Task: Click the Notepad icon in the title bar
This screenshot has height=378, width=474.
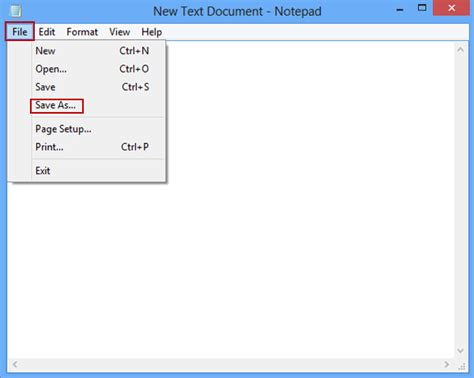Action: click(16, 11)
